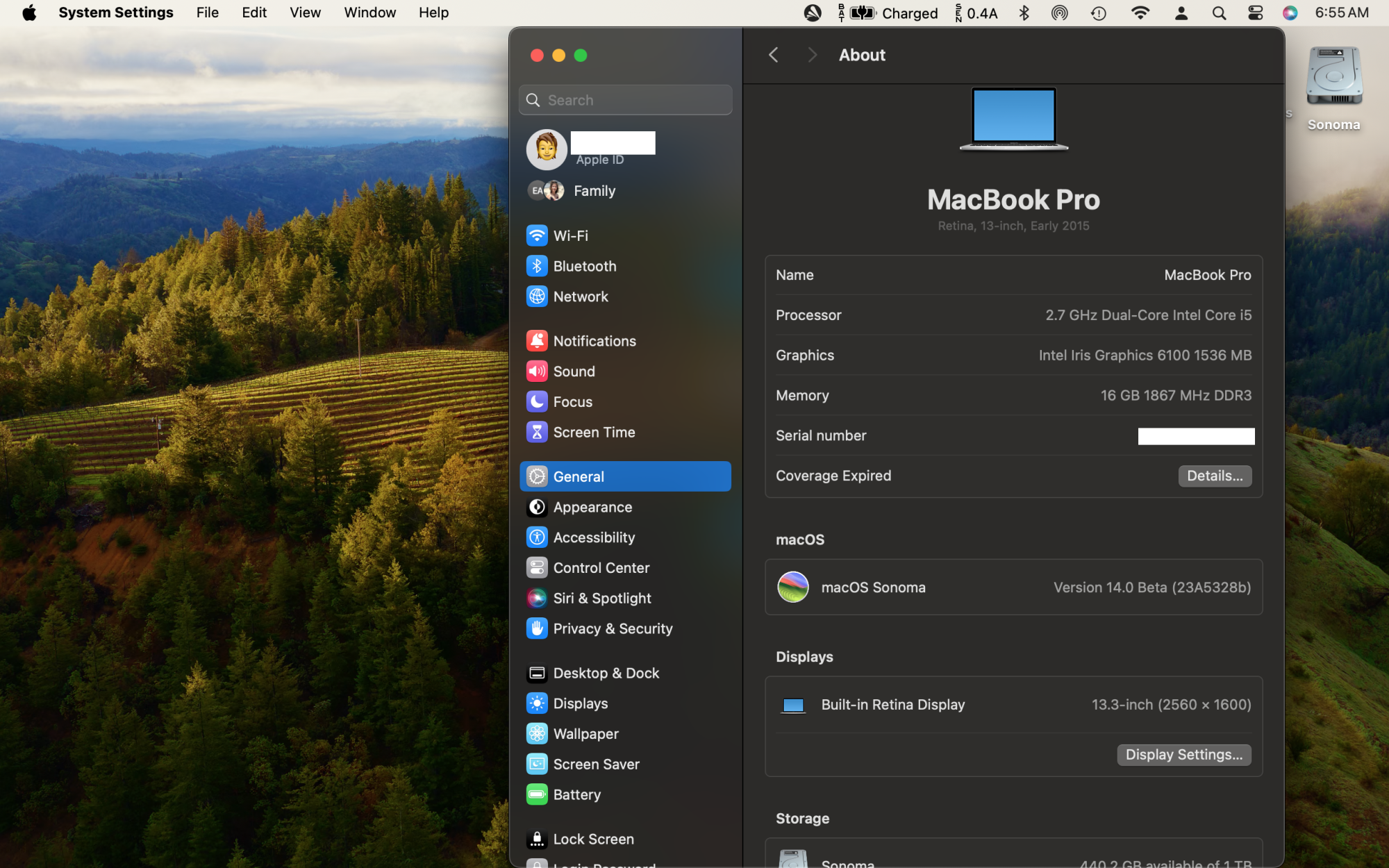
Task: Open Battery settings in sidebar
Action: [576, 794]
